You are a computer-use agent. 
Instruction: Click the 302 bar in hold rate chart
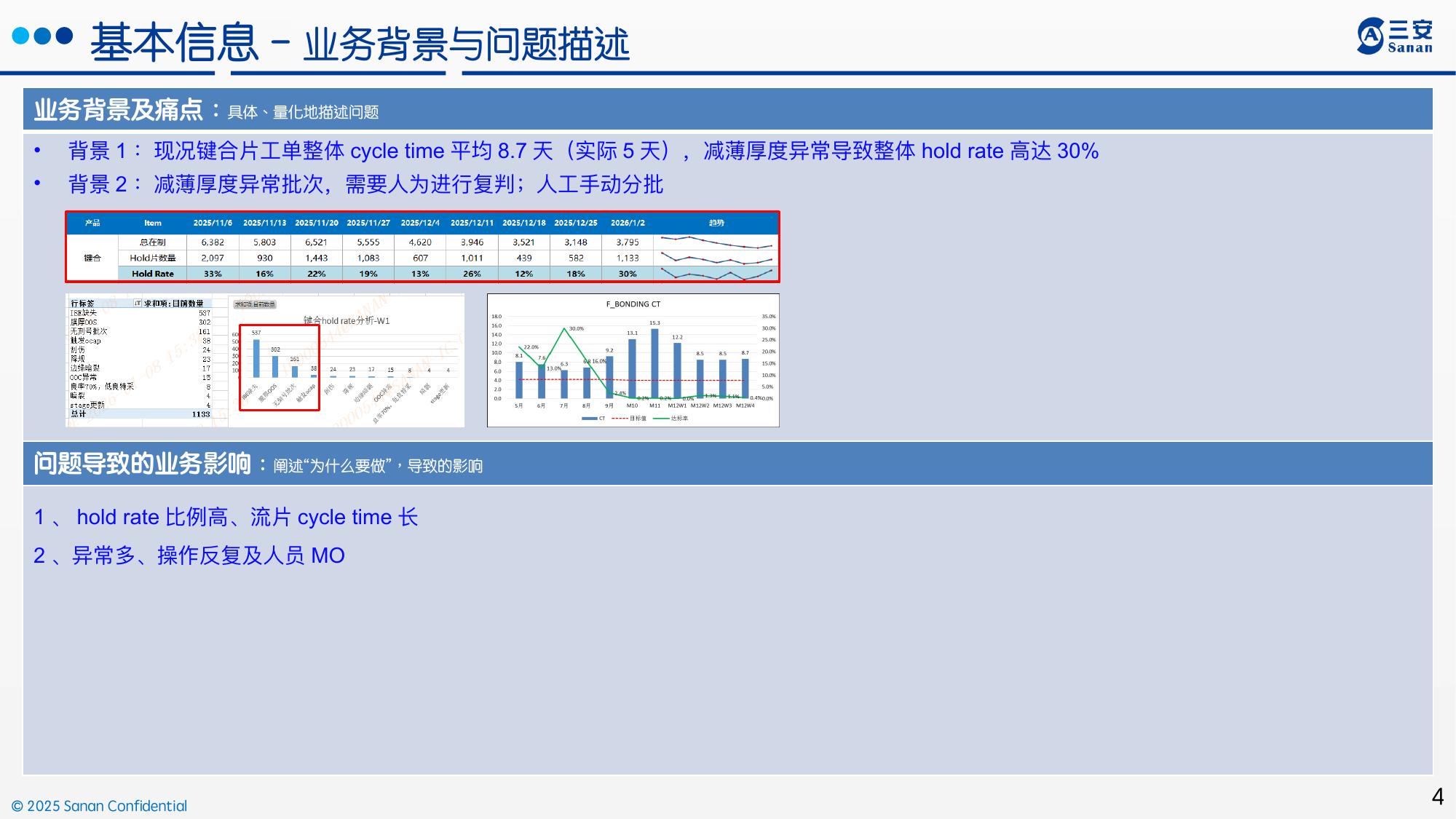click(275, 366)
